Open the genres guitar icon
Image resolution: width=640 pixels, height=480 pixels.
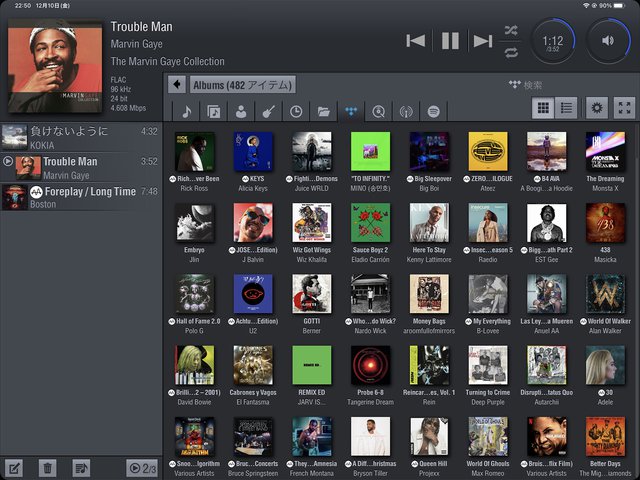(x=268, y=111)
